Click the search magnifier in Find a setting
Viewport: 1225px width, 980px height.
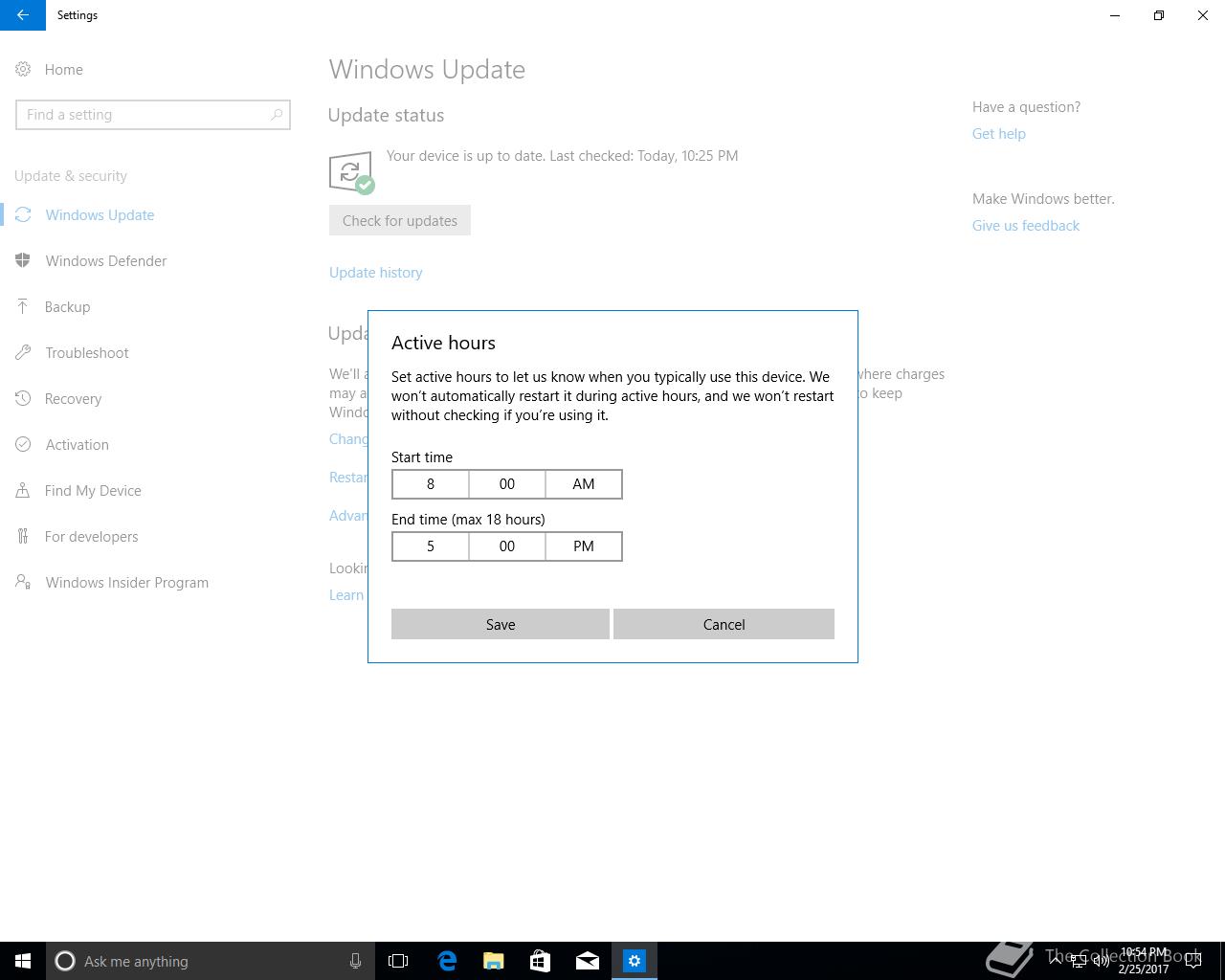click(x=277, y=115)
